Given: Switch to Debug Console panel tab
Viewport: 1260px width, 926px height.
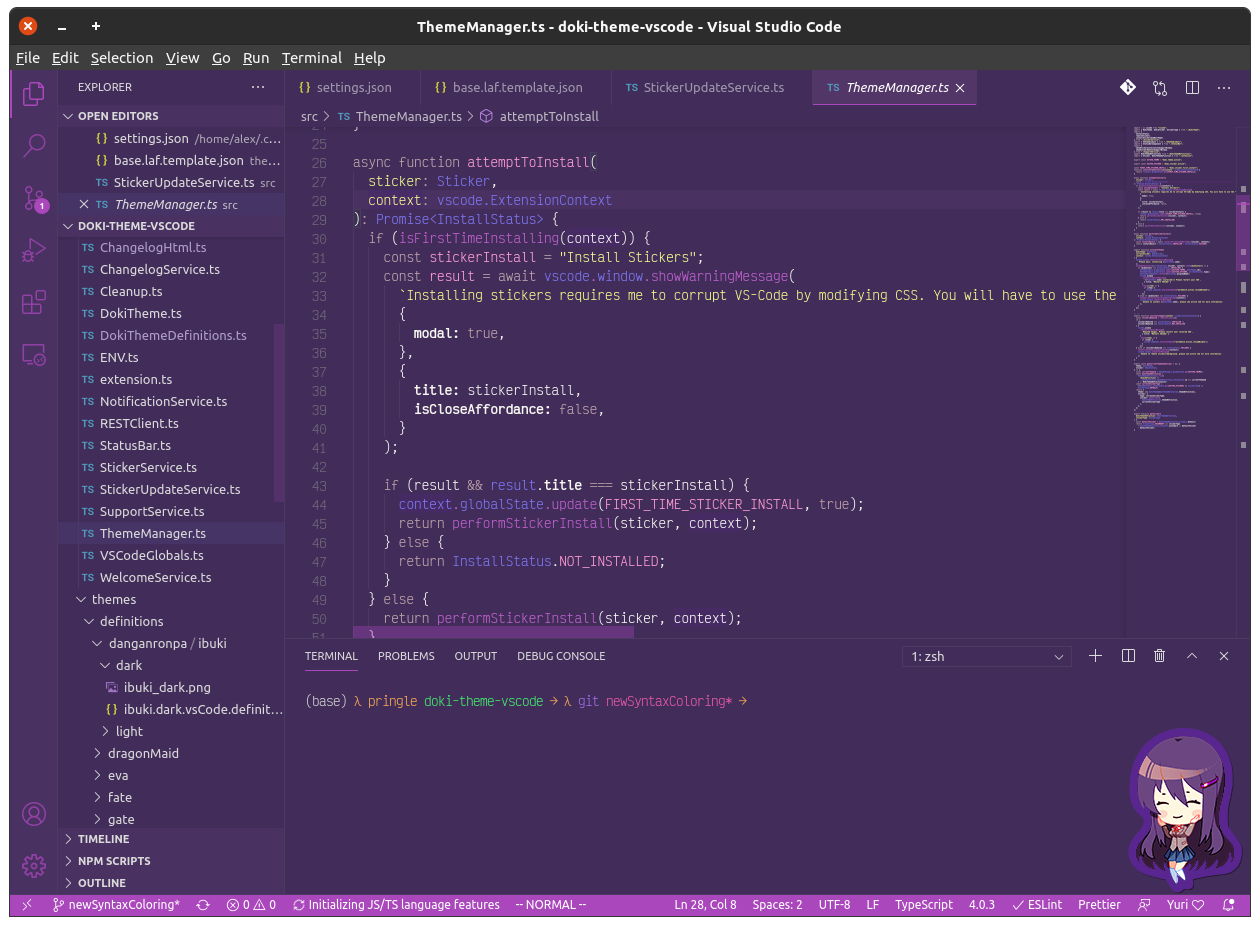Looking at the screenshot, I should click(561, 656).
